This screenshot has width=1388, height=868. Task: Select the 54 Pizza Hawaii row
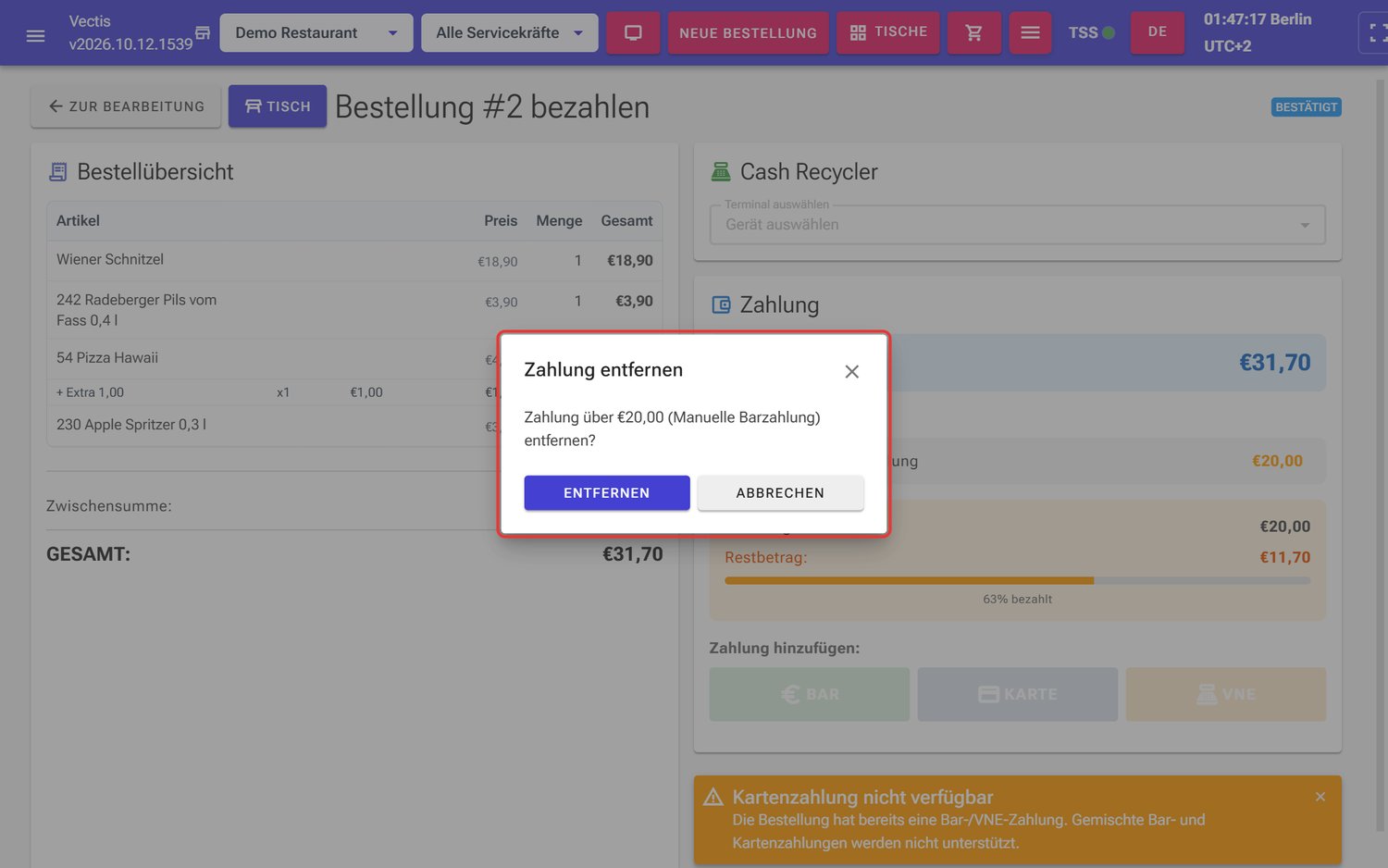[354, 358]
